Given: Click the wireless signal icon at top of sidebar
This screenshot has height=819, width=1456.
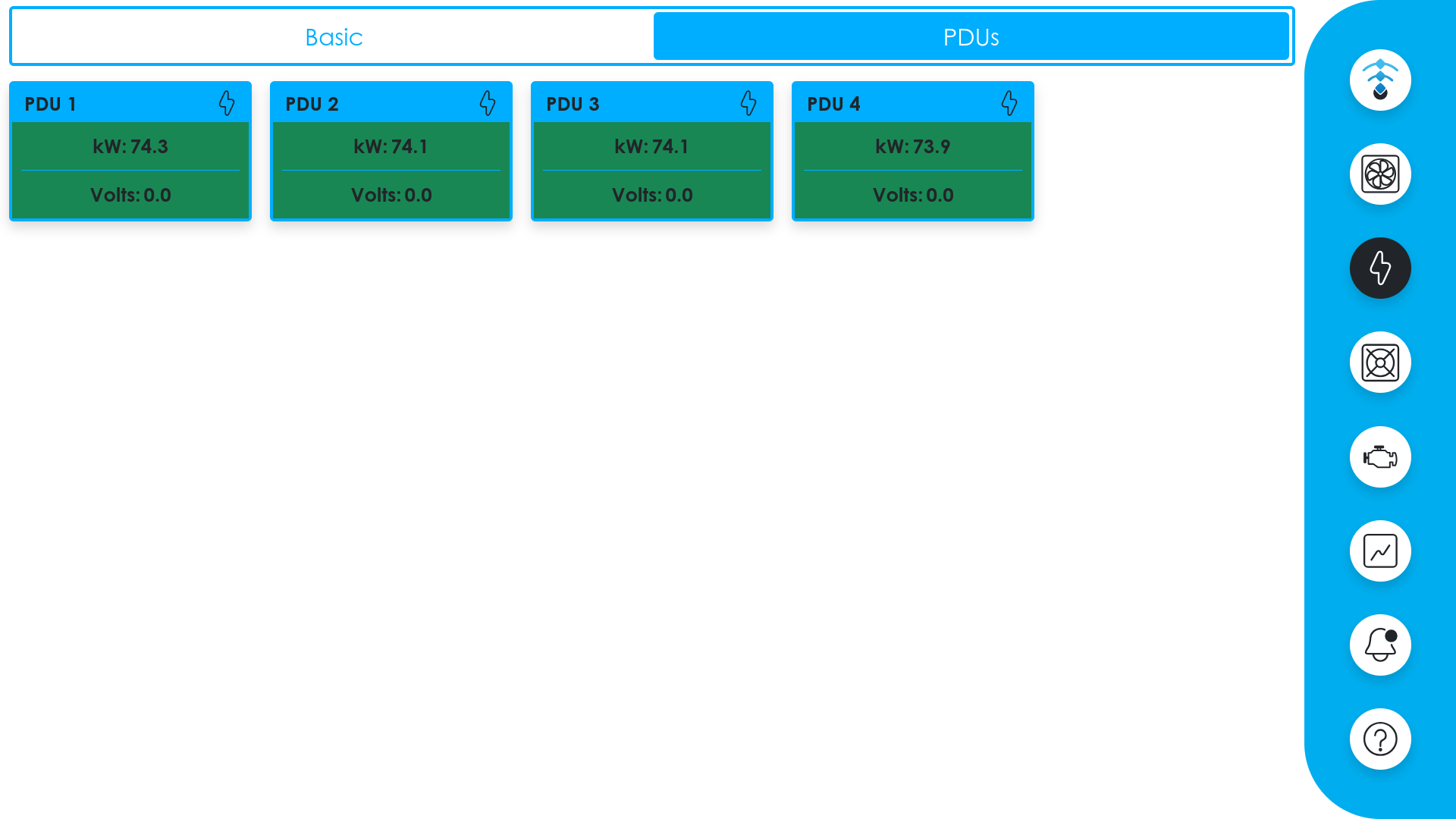Looking at the screenshot, I should [x=1379, y=80].
